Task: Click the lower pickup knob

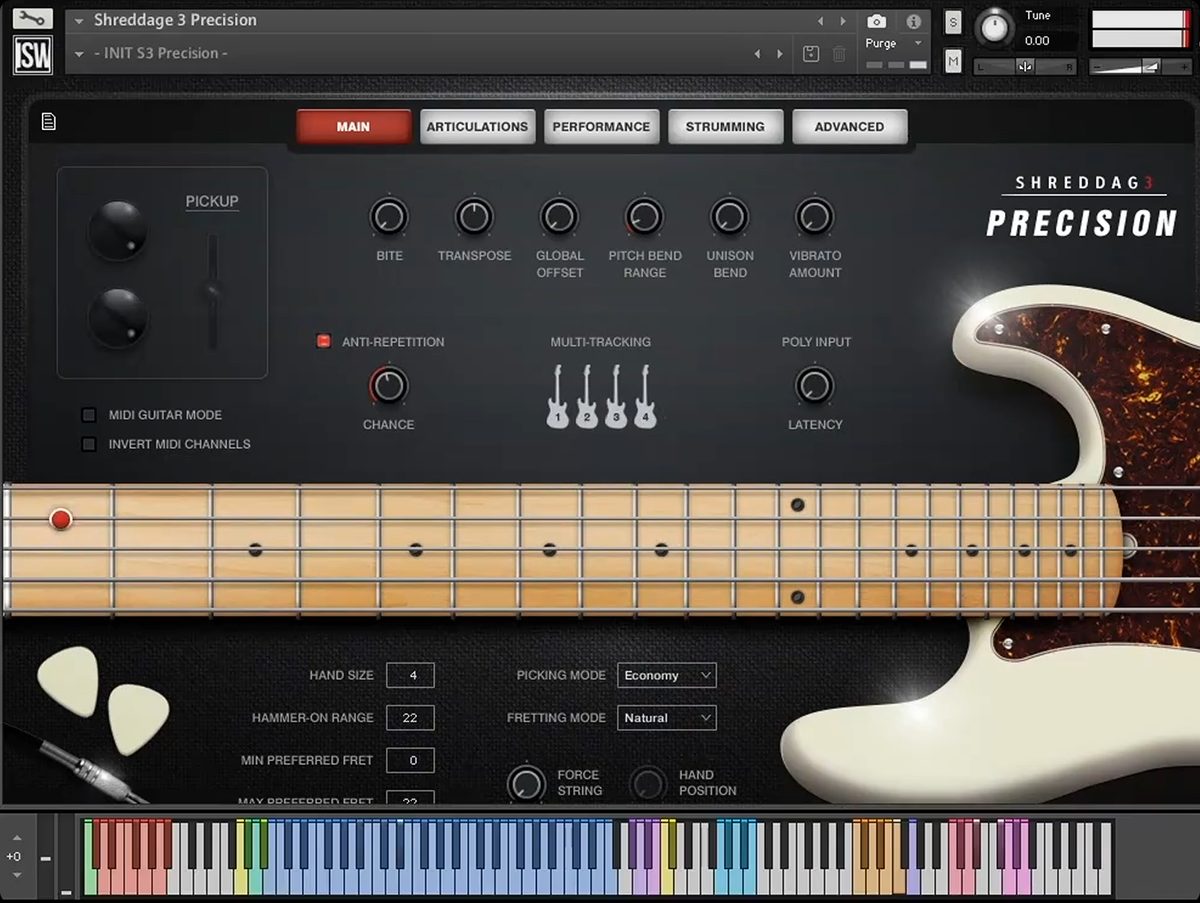Action: (x=118, y=318)
